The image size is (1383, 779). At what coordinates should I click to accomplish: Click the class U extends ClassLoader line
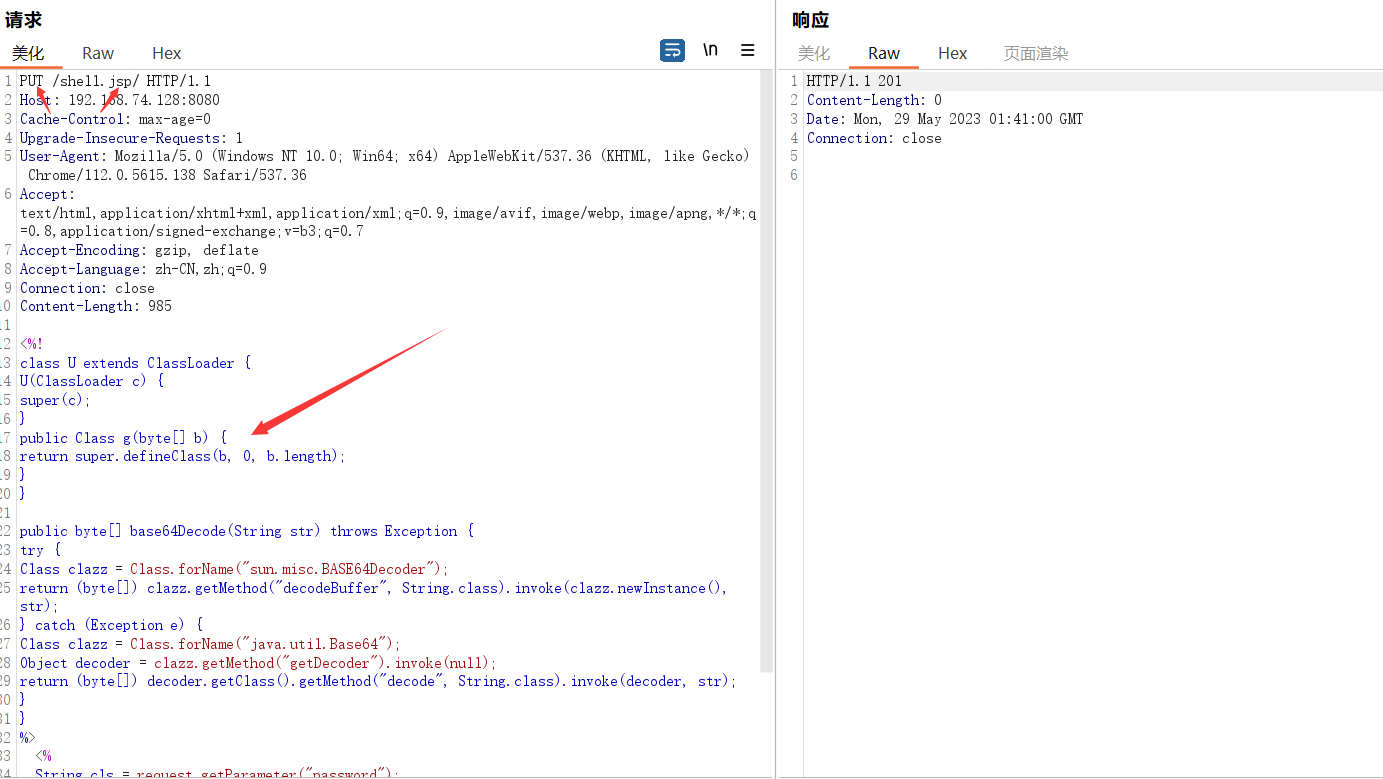[135, 363]
